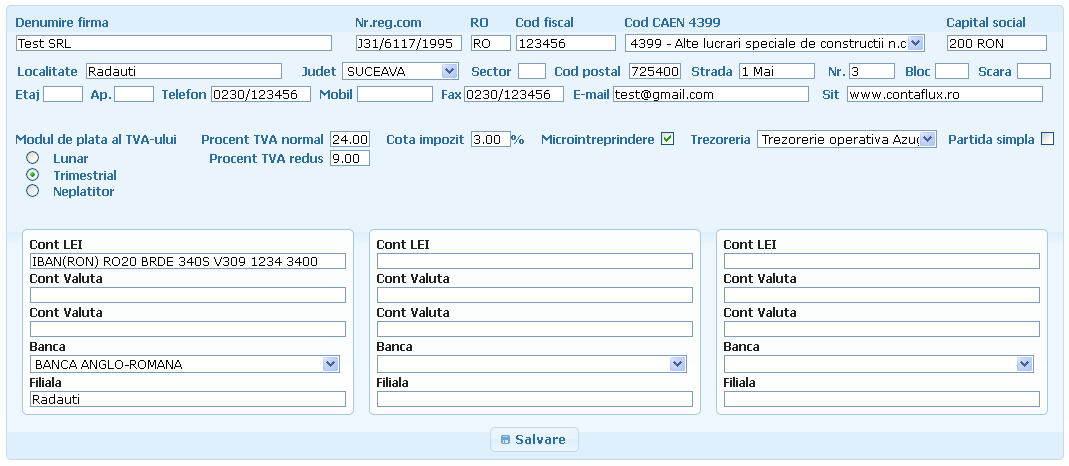Choose the Neplatitor radio option

32,191
